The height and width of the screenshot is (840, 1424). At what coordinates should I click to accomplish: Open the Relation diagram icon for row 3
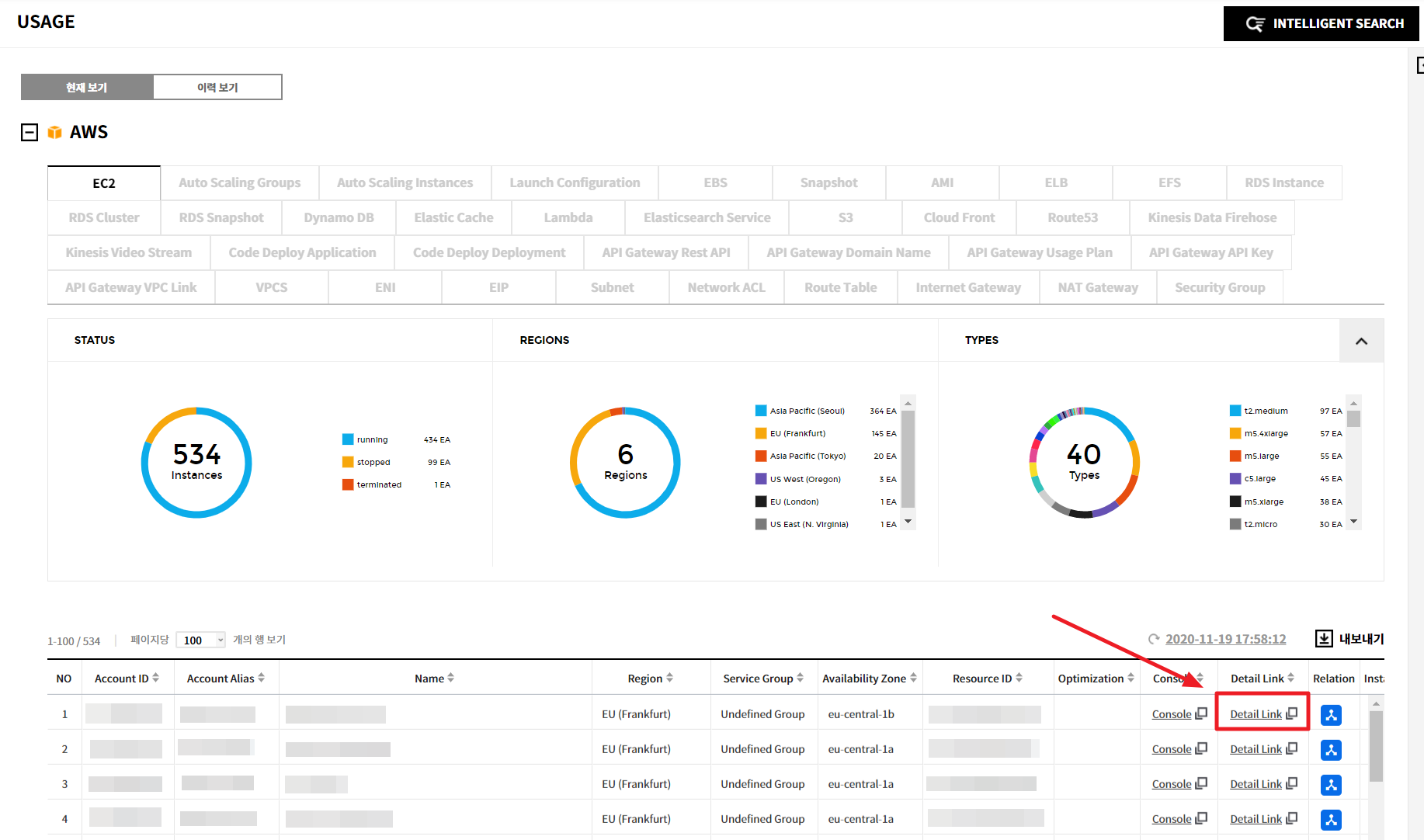1331,785
